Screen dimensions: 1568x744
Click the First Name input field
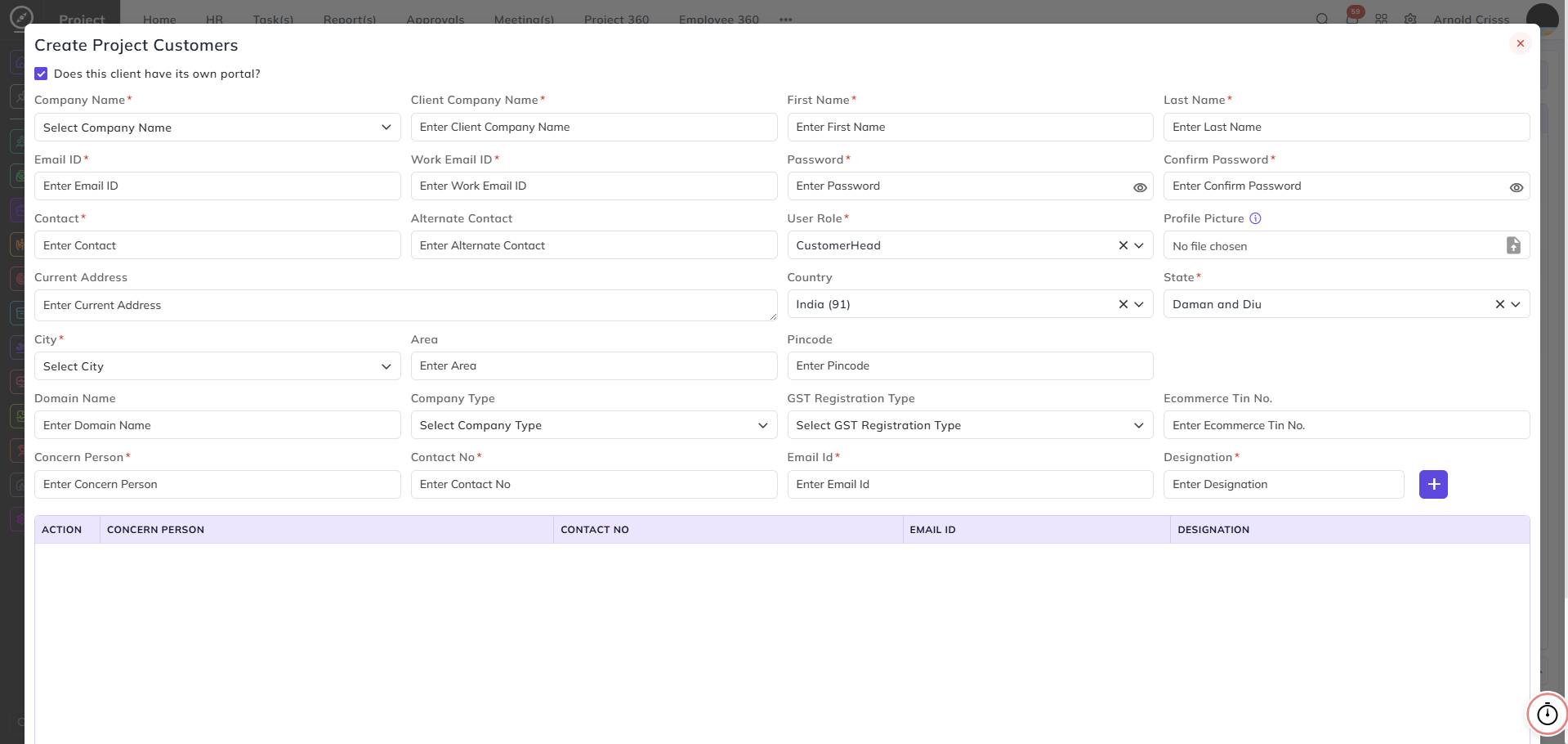coord(970,127)
